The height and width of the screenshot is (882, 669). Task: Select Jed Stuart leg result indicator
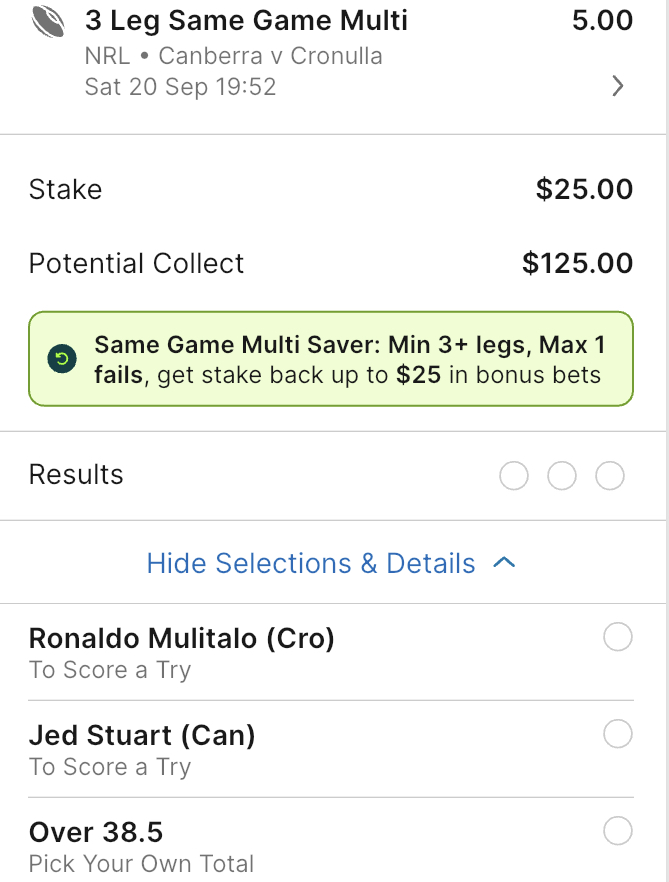(618, 734)
